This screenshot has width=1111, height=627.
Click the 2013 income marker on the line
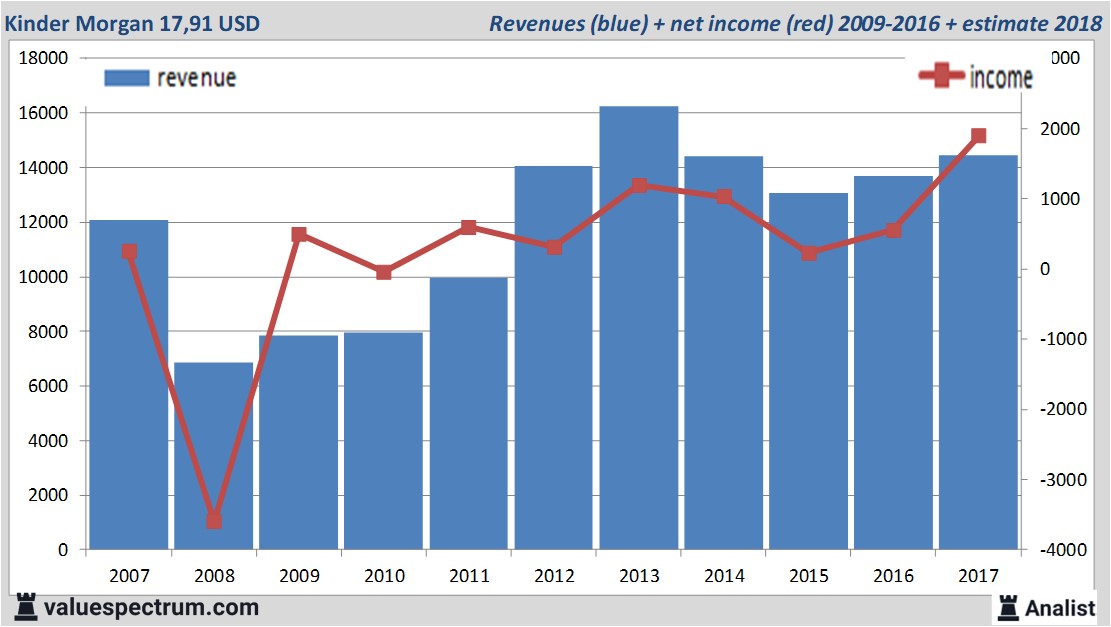pyautogui.click(x=639, y=186)
